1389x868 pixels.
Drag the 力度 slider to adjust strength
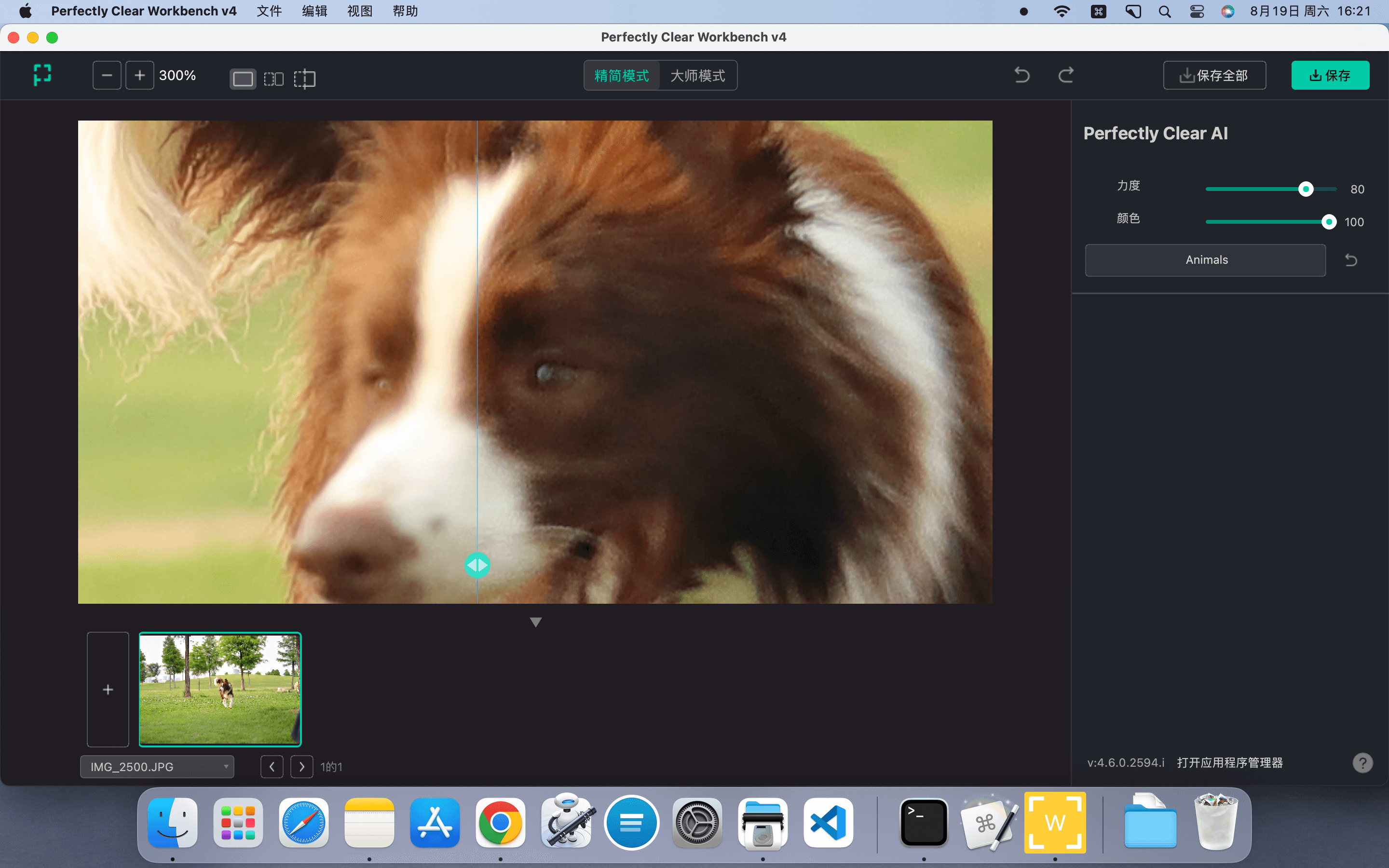click(1305, 189)
